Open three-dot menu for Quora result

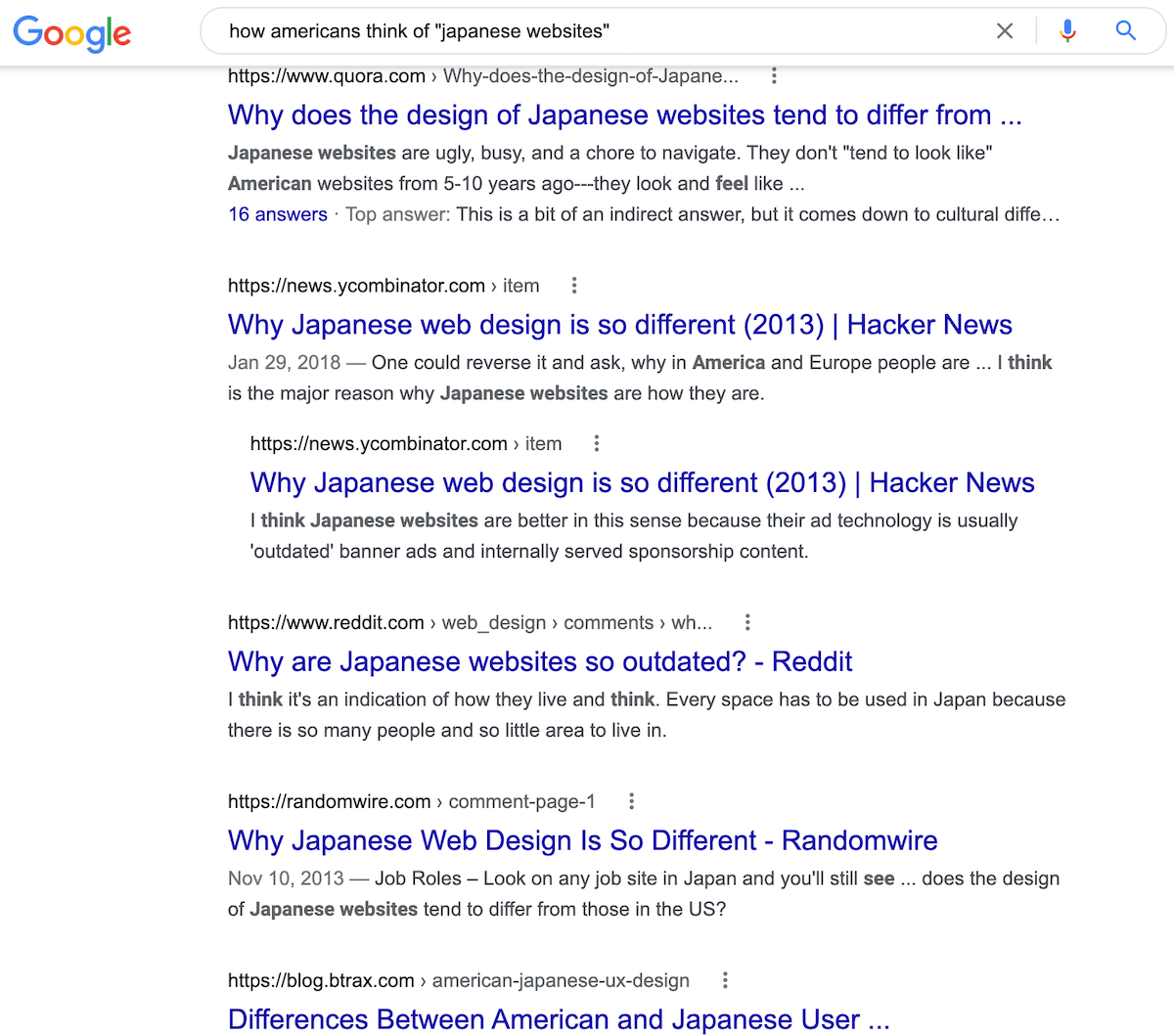click(x=774, y=75)
